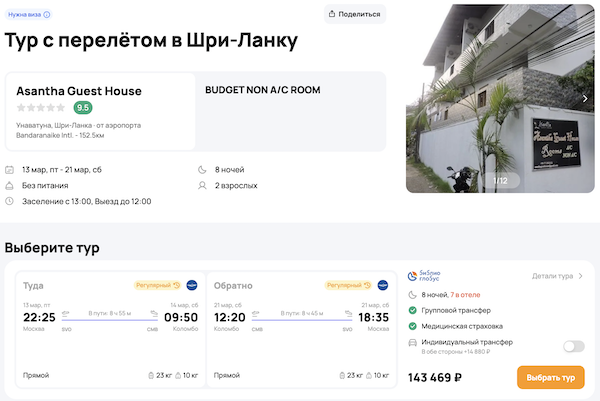Go to next hotel photo with arrow

click(x=585, y=98)
